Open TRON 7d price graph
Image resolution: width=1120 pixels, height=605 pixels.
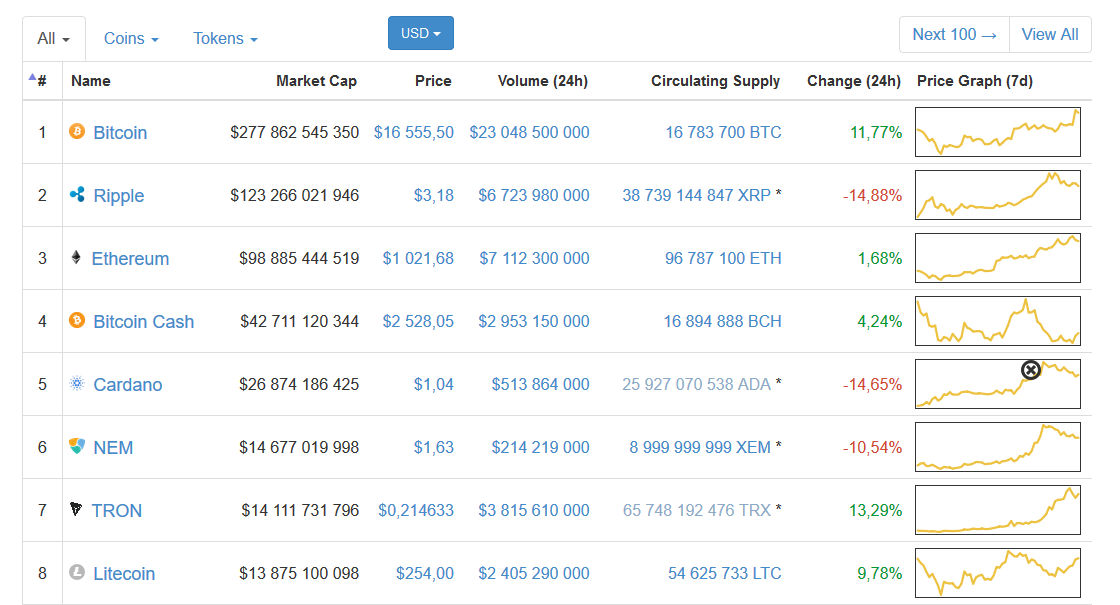[998, 510]
